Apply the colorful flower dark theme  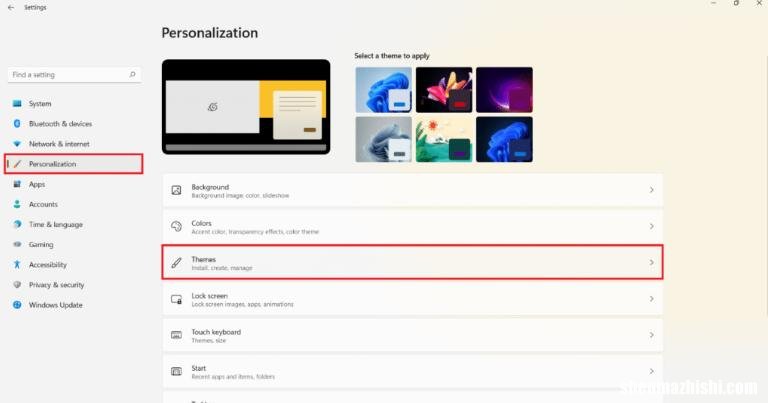(x=444, y=90)
